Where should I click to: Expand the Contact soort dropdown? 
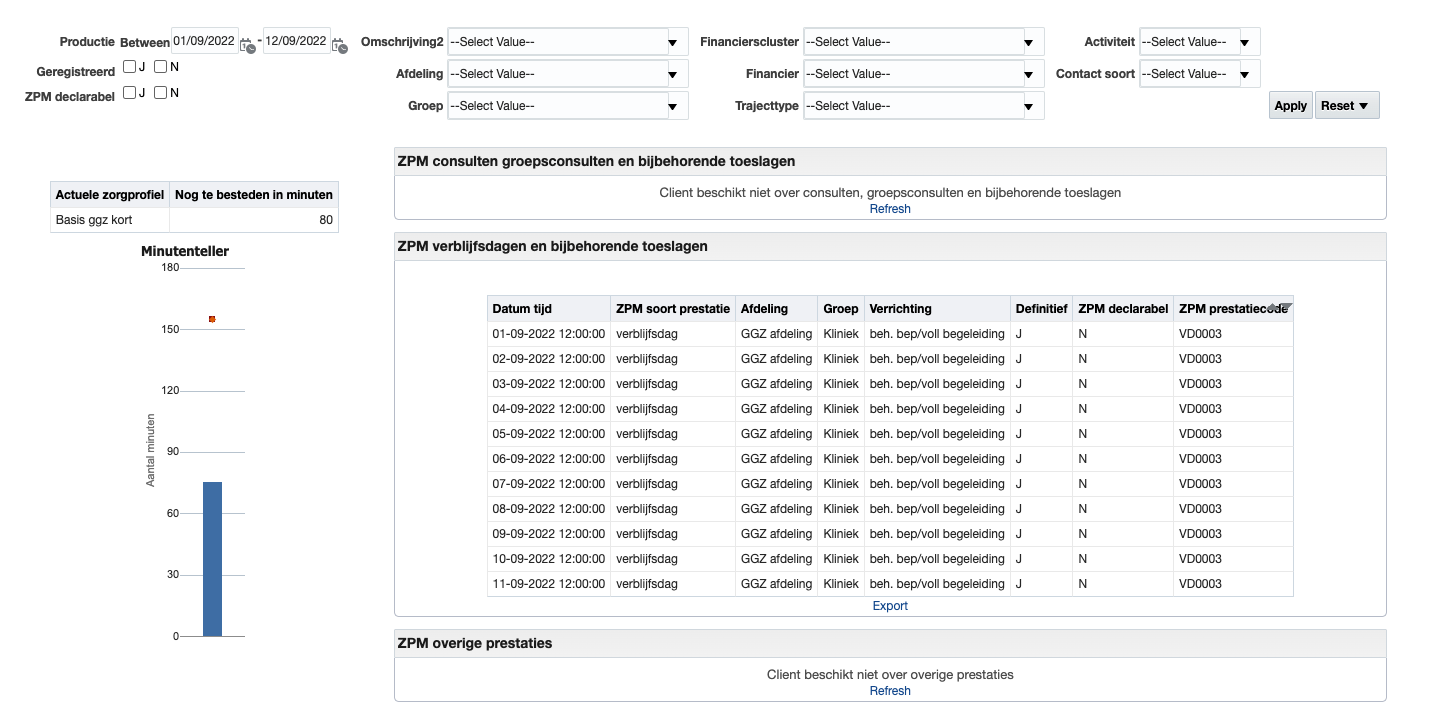[1199, 74]
